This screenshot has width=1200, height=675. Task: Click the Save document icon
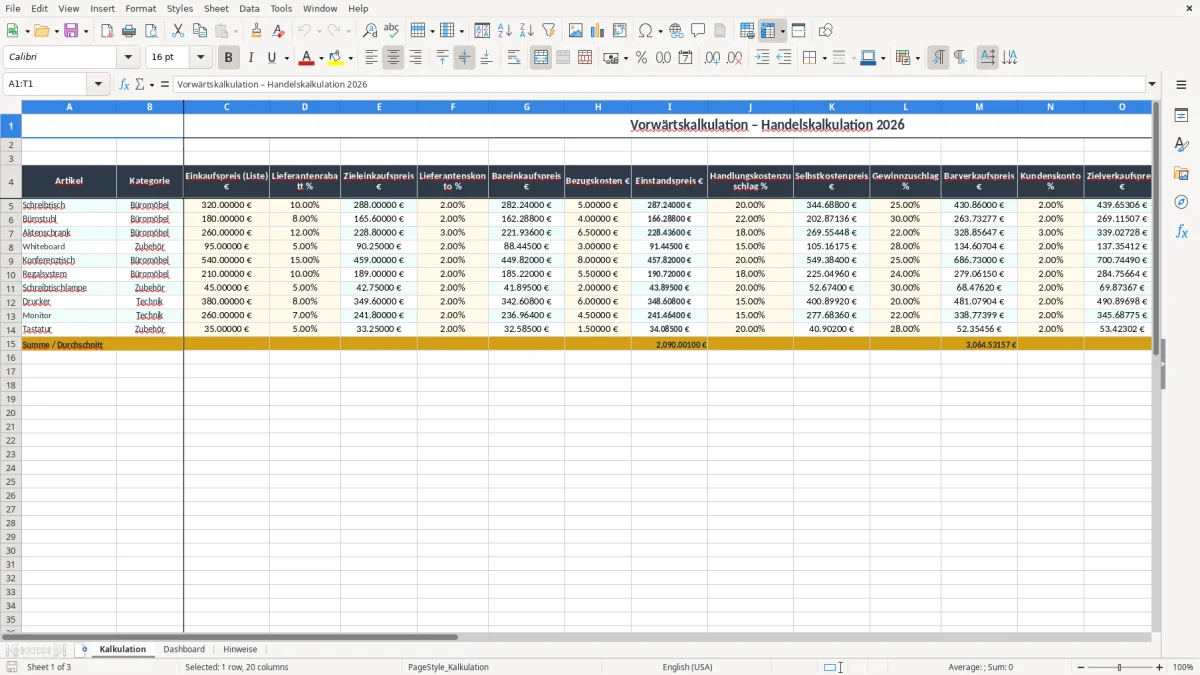point(71,31)
